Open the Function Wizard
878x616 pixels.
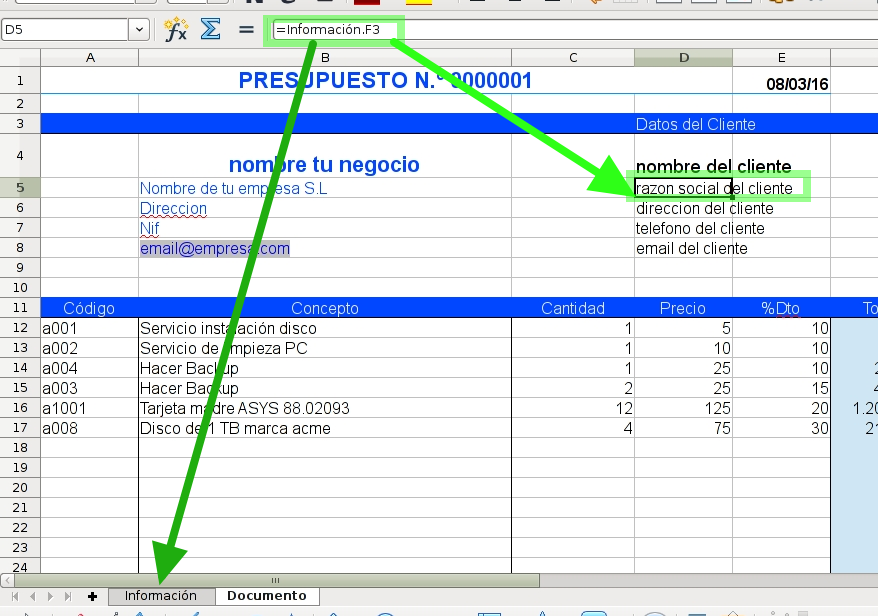(x=173, y=30)
